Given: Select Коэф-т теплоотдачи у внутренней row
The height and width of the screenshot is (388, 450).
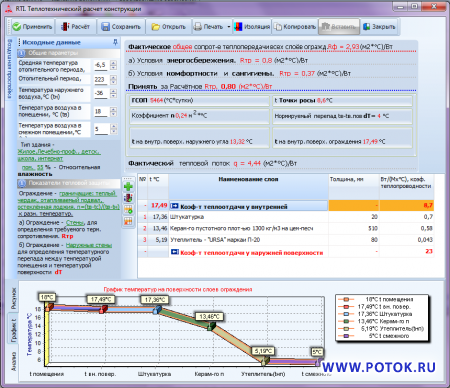Looking at the screenshot, I should (x=286, y=206).
